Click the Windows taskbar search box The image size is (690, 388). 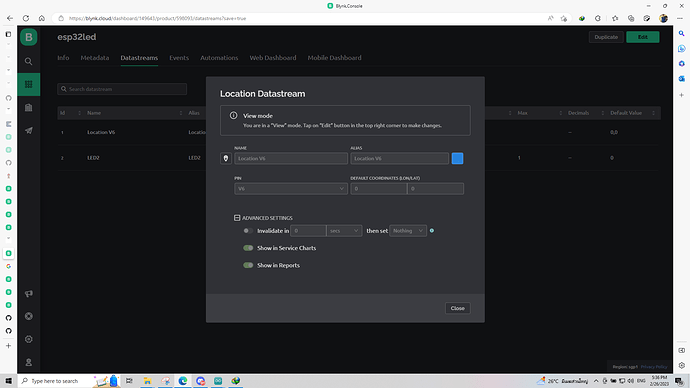point(55,381)
